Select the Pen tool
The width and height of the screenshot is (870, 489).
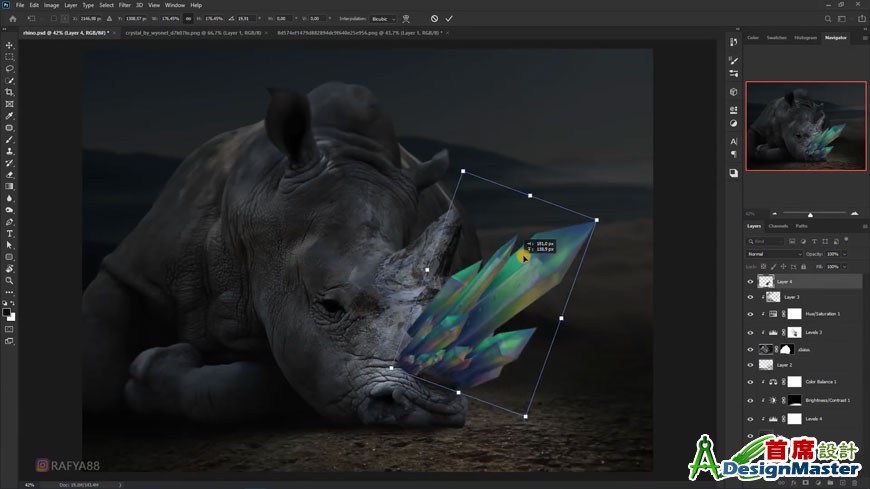9,222
